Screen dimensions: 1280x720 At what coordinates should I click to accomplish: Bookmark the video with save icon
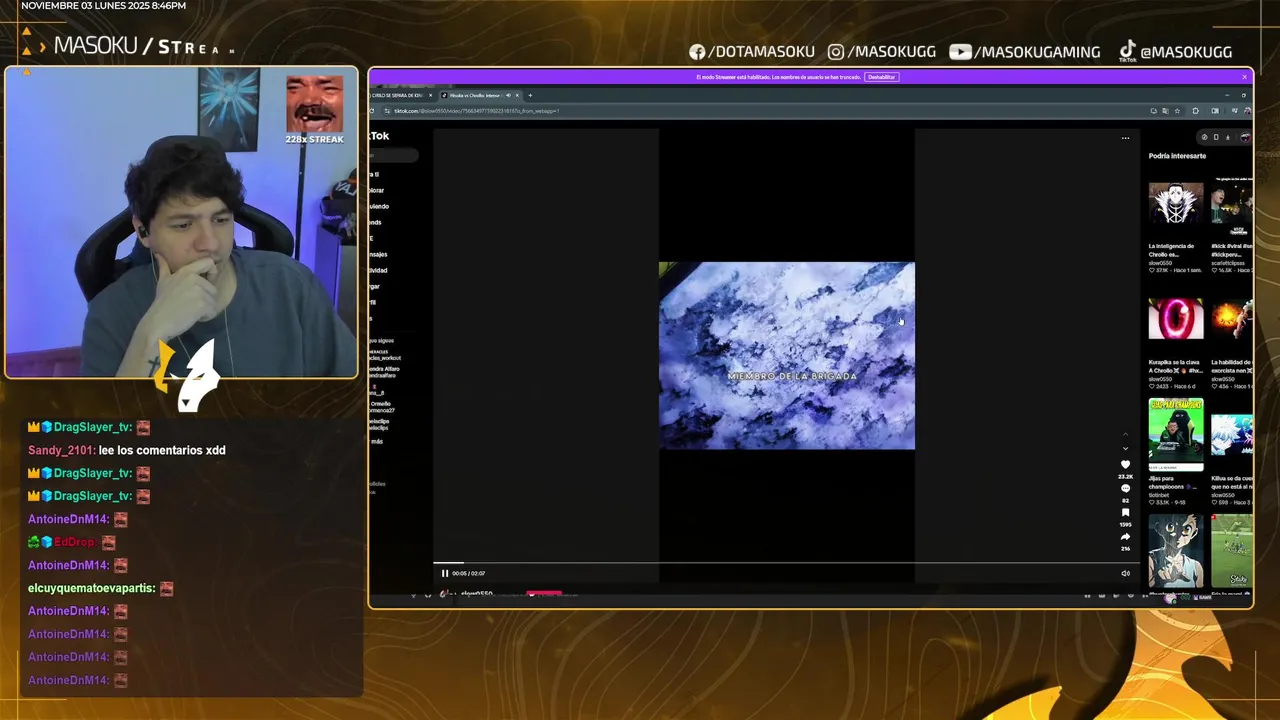click(1125, 513)
